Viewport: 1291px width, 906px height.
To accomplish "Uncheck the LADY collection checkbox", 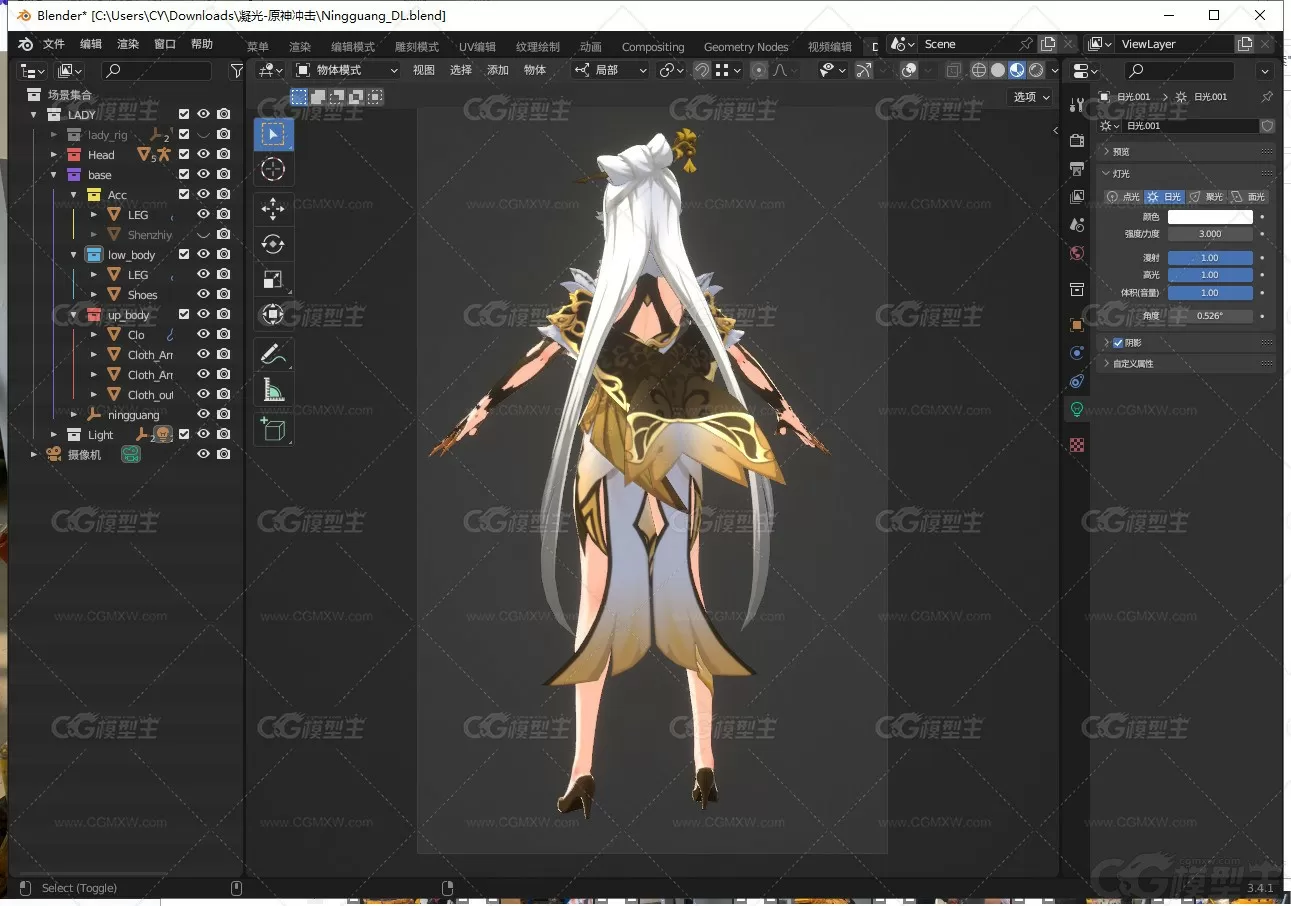I will pyautogui.click(x=184, y=115).
